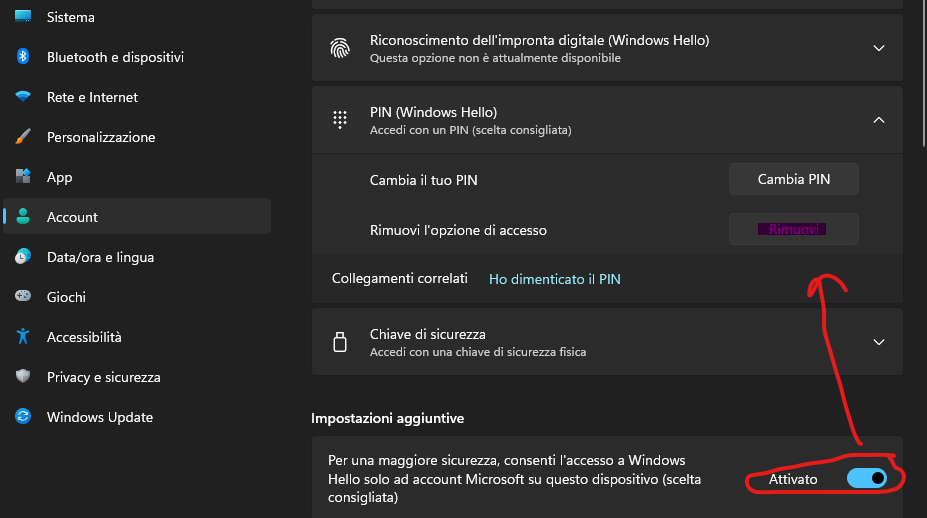Click the Data/ora e lingua clock icon
927x518 pixels.
(x=23, y=257)
